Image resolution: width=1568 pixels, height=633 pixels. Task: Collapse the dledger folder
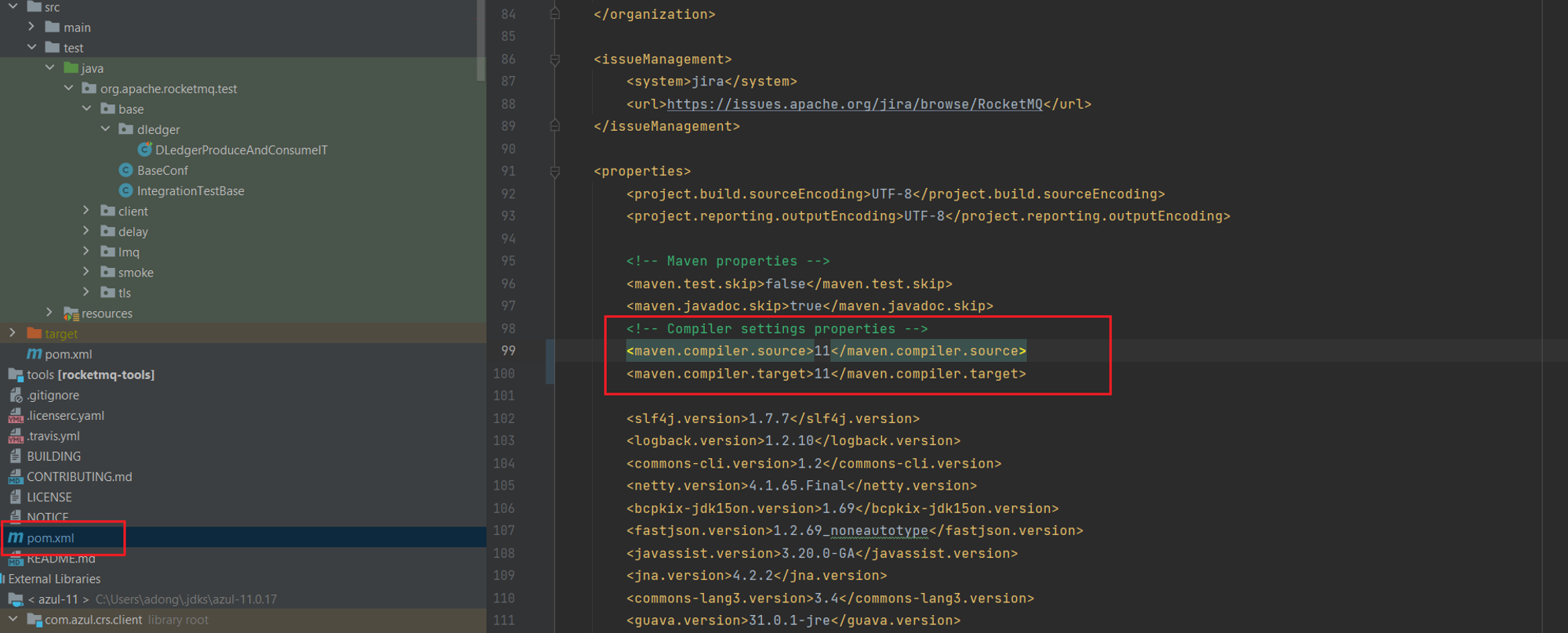pyautogui.click(x=105, y=129)
